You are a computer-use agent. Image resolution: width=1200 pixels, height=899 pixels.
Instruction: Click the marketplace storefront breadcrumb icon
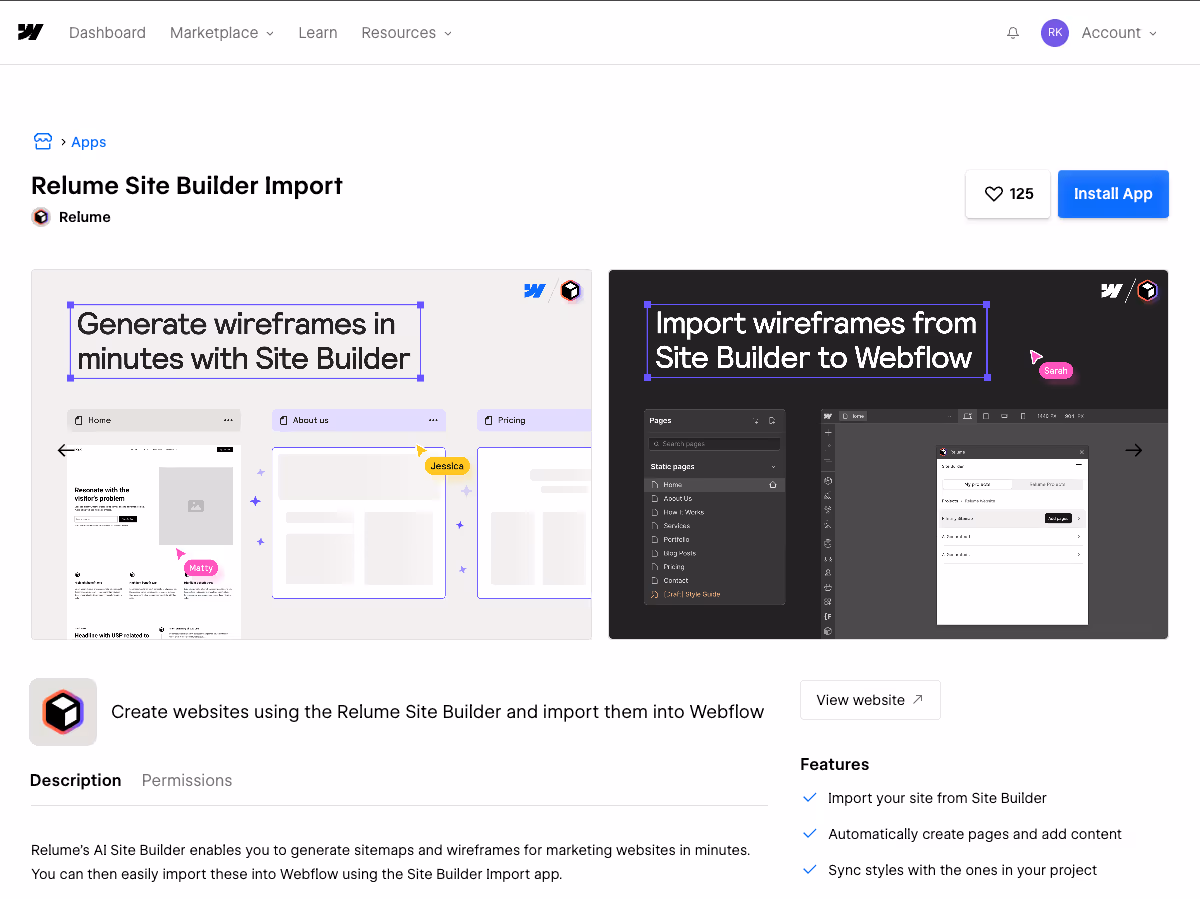(x=42, y=141)
